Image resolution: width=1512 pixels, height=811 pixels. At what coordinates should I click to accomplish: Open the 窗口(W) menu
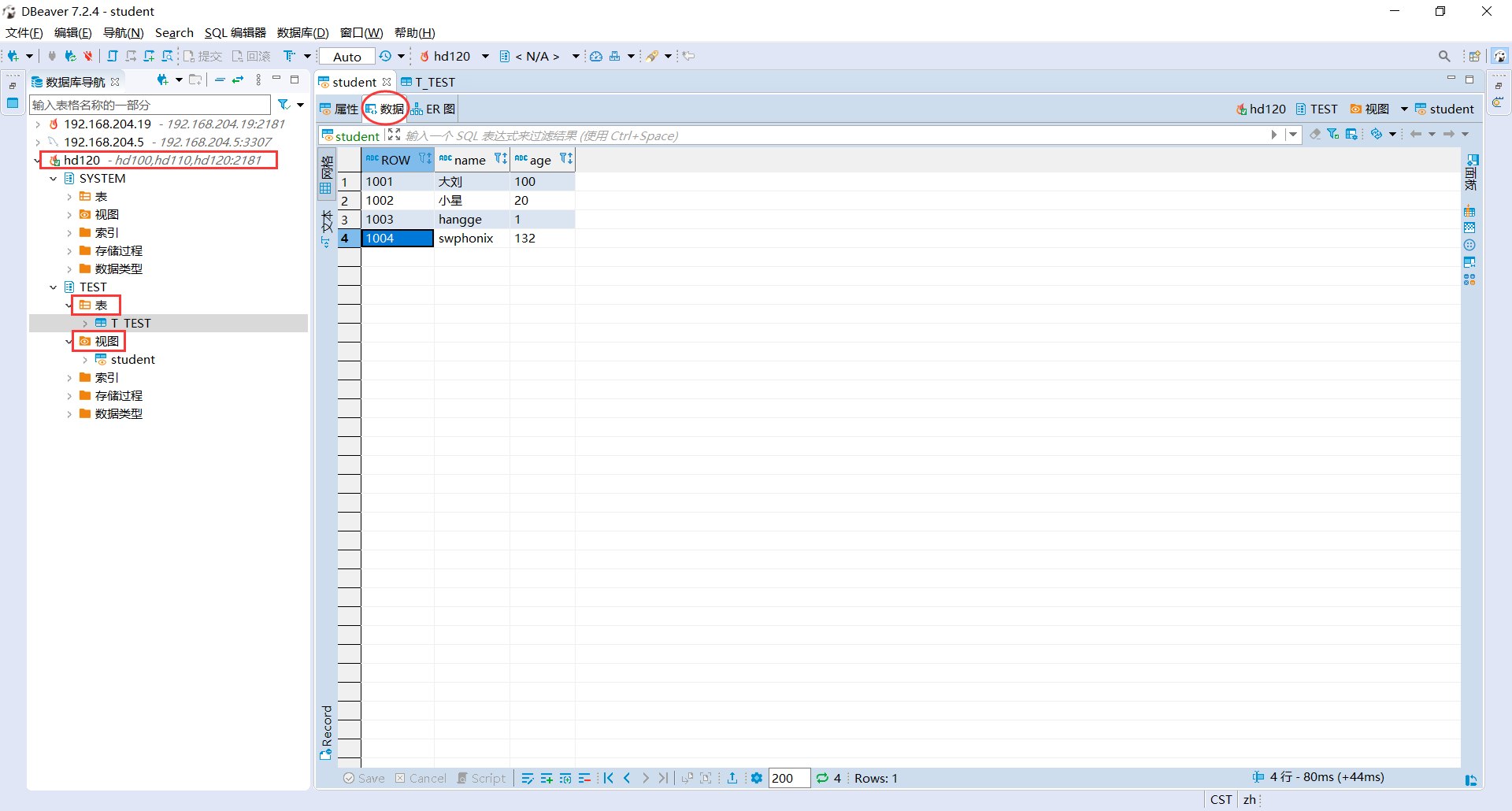click(361, 32)
